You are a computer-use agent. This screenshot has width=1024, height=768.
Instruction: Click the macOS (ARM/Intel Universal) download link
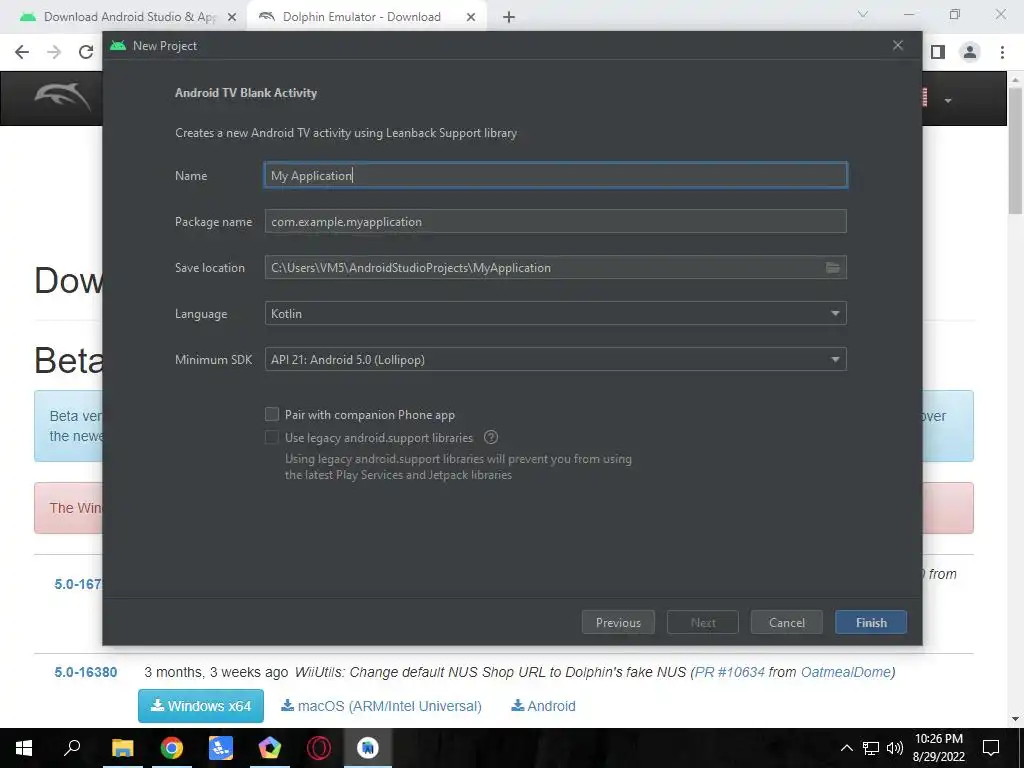pyautogui.click(x=381, y=706)
